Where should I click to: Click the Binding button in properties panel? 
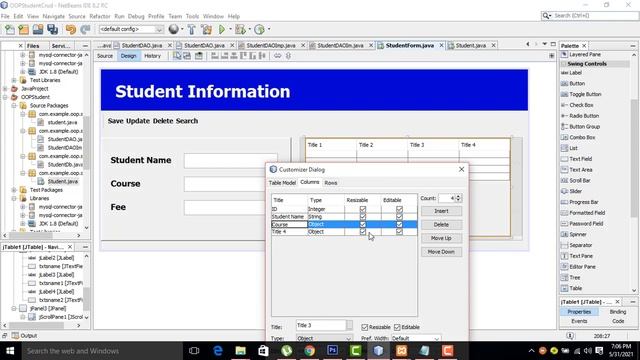(x=618, y=311)
